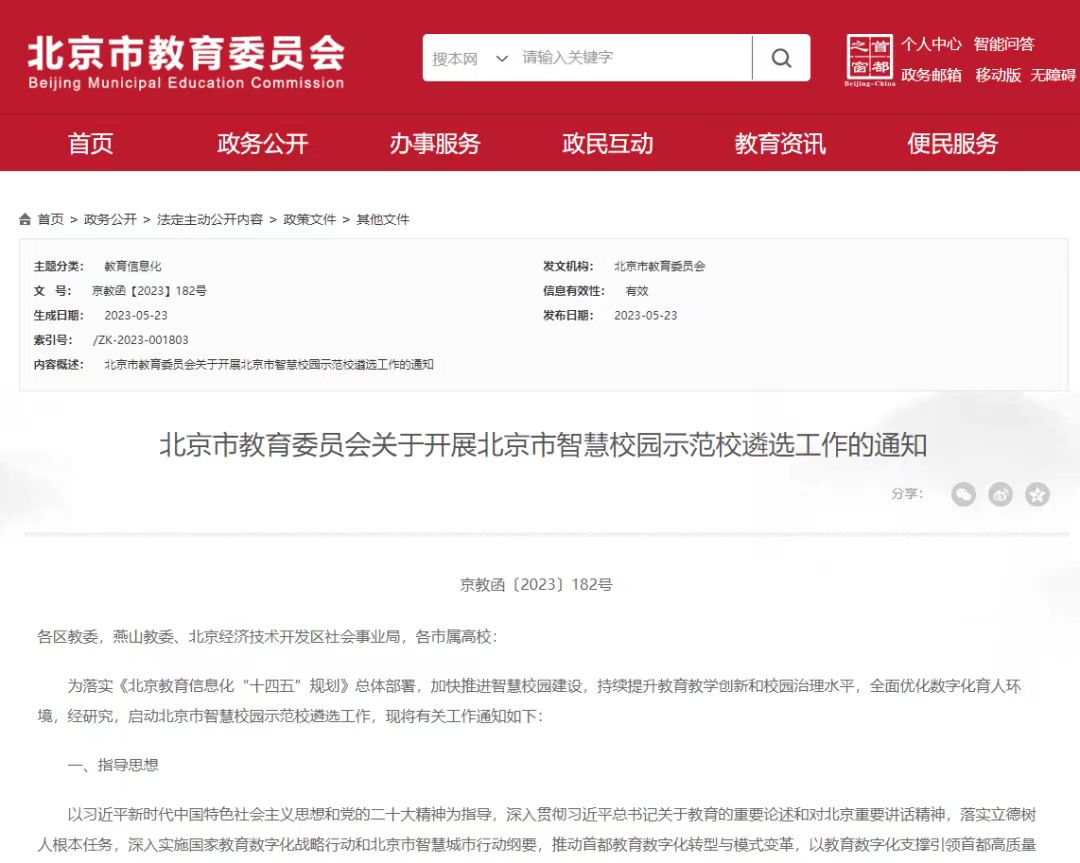
Task: Click the Beijing Municipal Education Commission logo
Action: click(185, 60)
